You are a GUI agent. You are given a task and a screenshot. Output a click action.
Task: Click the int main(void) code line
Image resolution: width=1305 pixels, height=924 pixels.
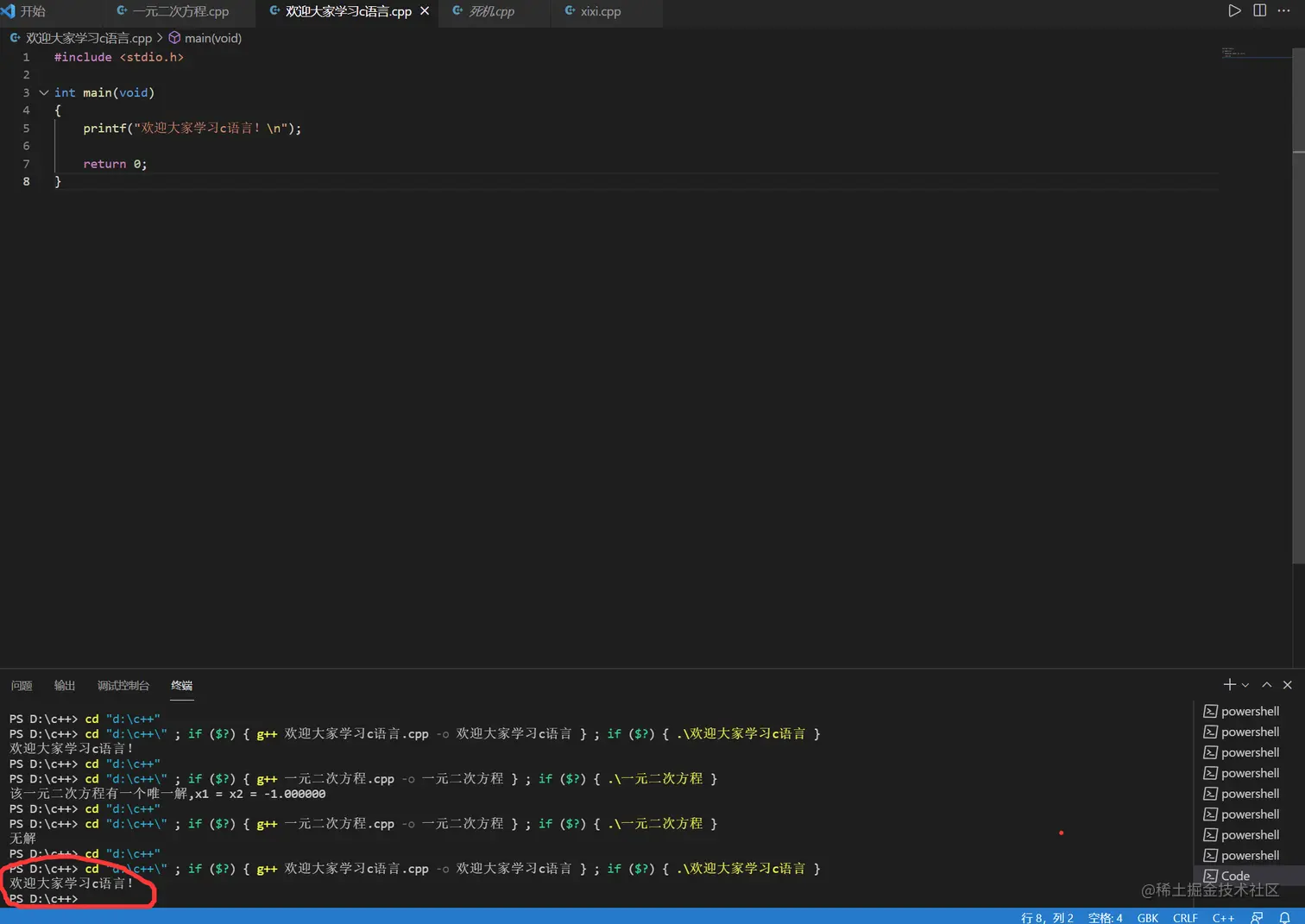pos(104,93)
